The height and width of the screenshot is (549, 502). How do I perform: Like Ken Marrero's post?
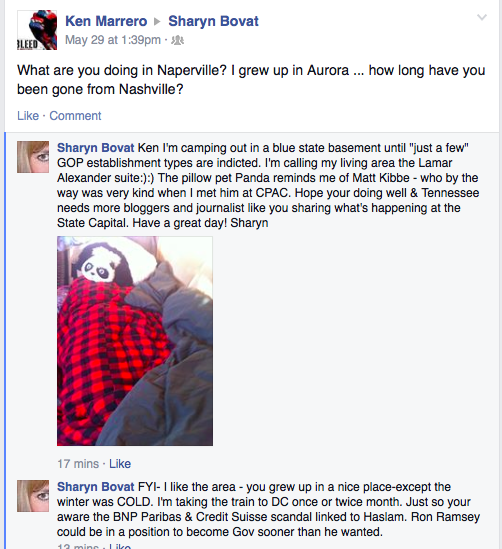[x=28, y=116]
